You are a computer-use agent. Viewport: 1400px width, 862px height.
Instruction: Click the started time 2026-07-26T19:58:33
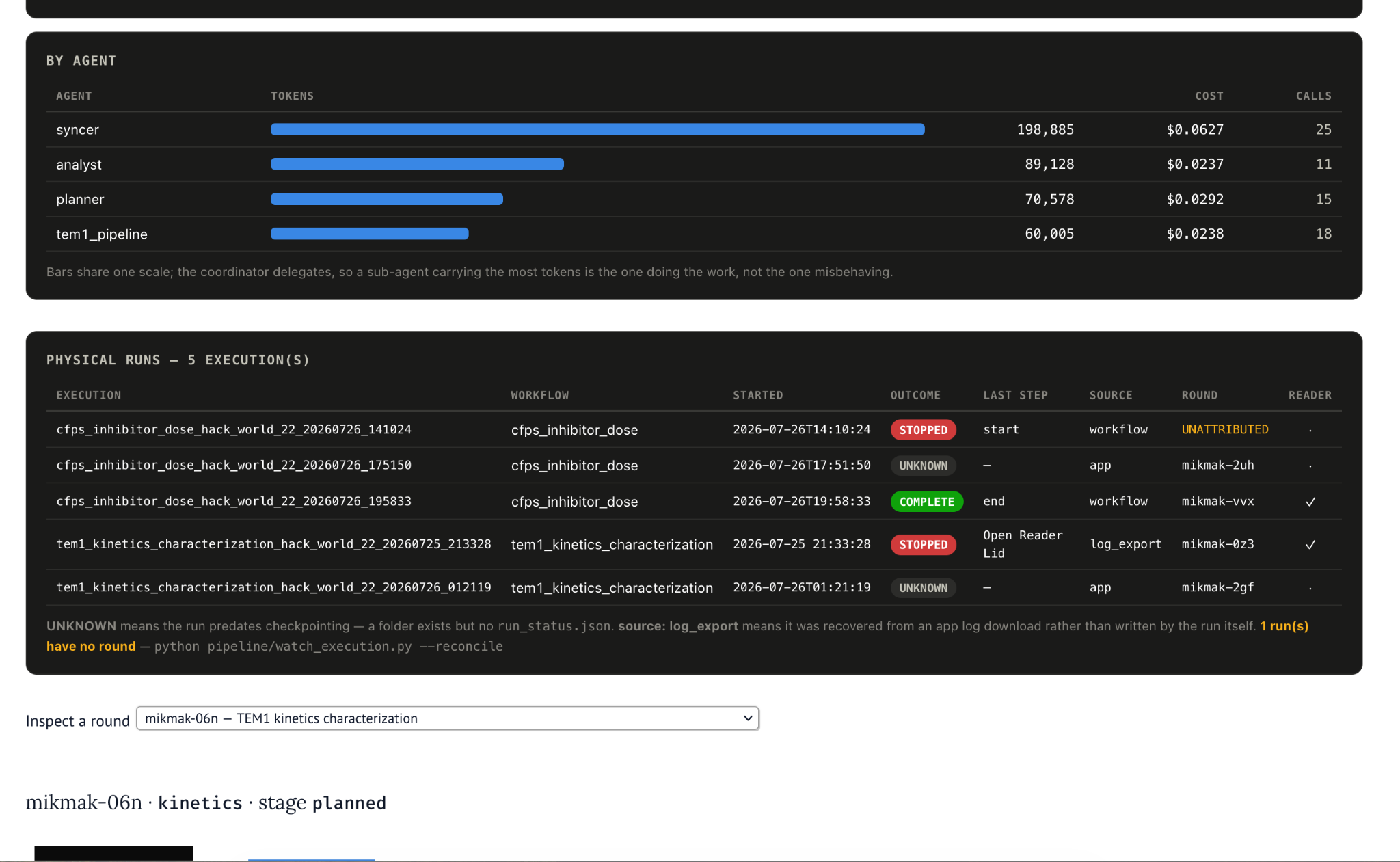coord(802,501)
